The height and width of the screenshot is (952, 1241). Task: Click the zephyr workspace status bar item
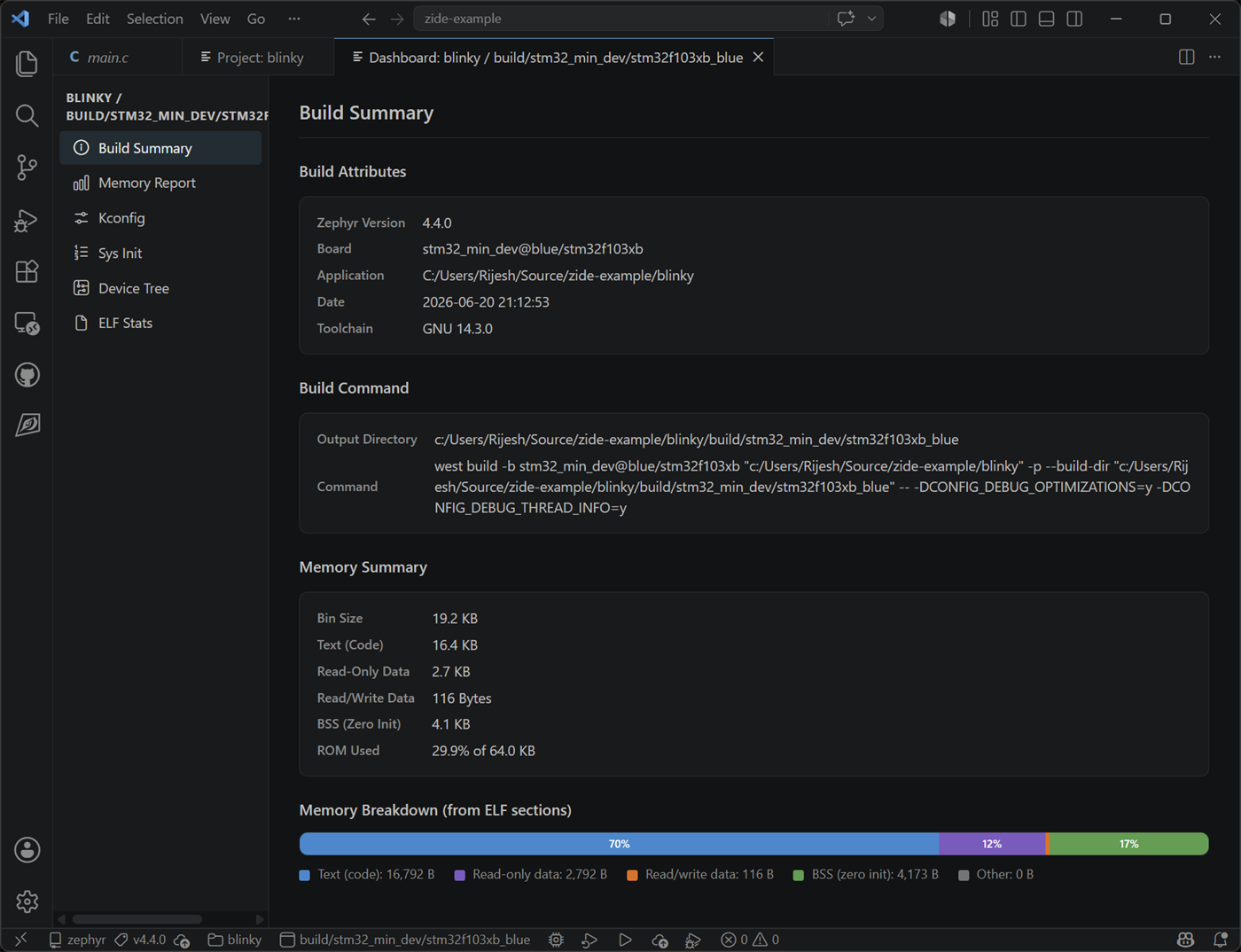(77, 940)
